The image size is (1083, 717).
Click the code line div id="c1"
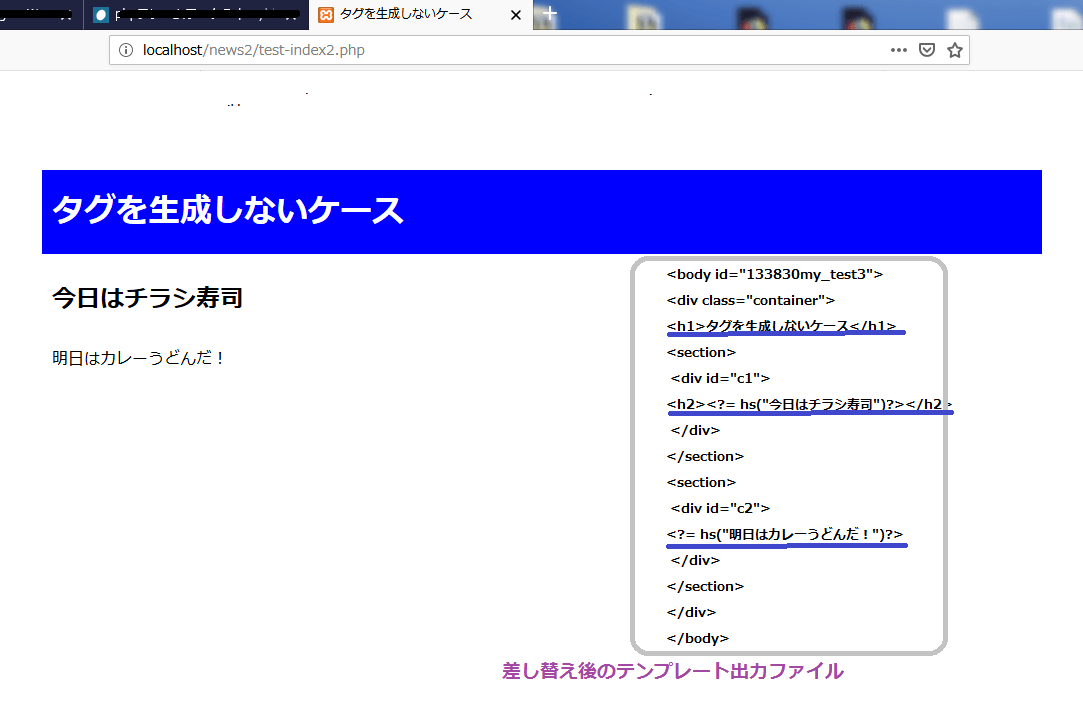(720, 379)
